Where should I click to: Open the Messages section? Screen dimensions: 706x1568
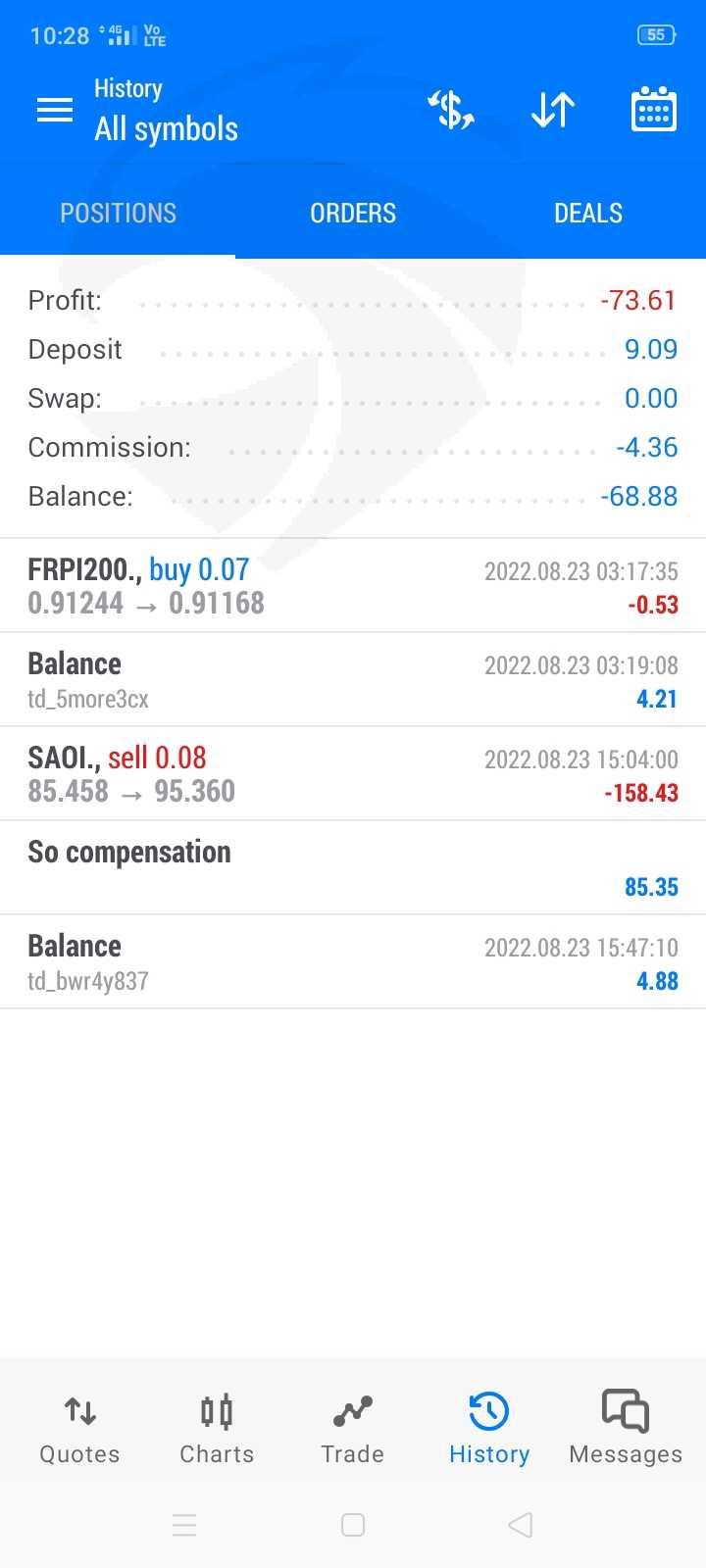point(626,1429)
